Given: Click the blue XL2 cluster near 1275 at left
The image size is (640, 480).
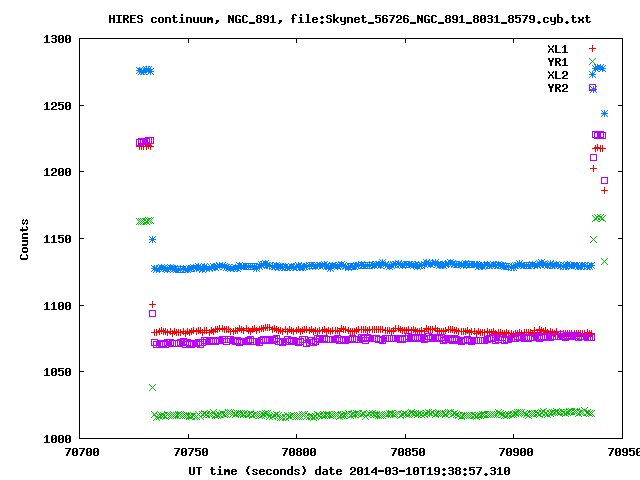Looking at the screenshot, I should 145,71.
